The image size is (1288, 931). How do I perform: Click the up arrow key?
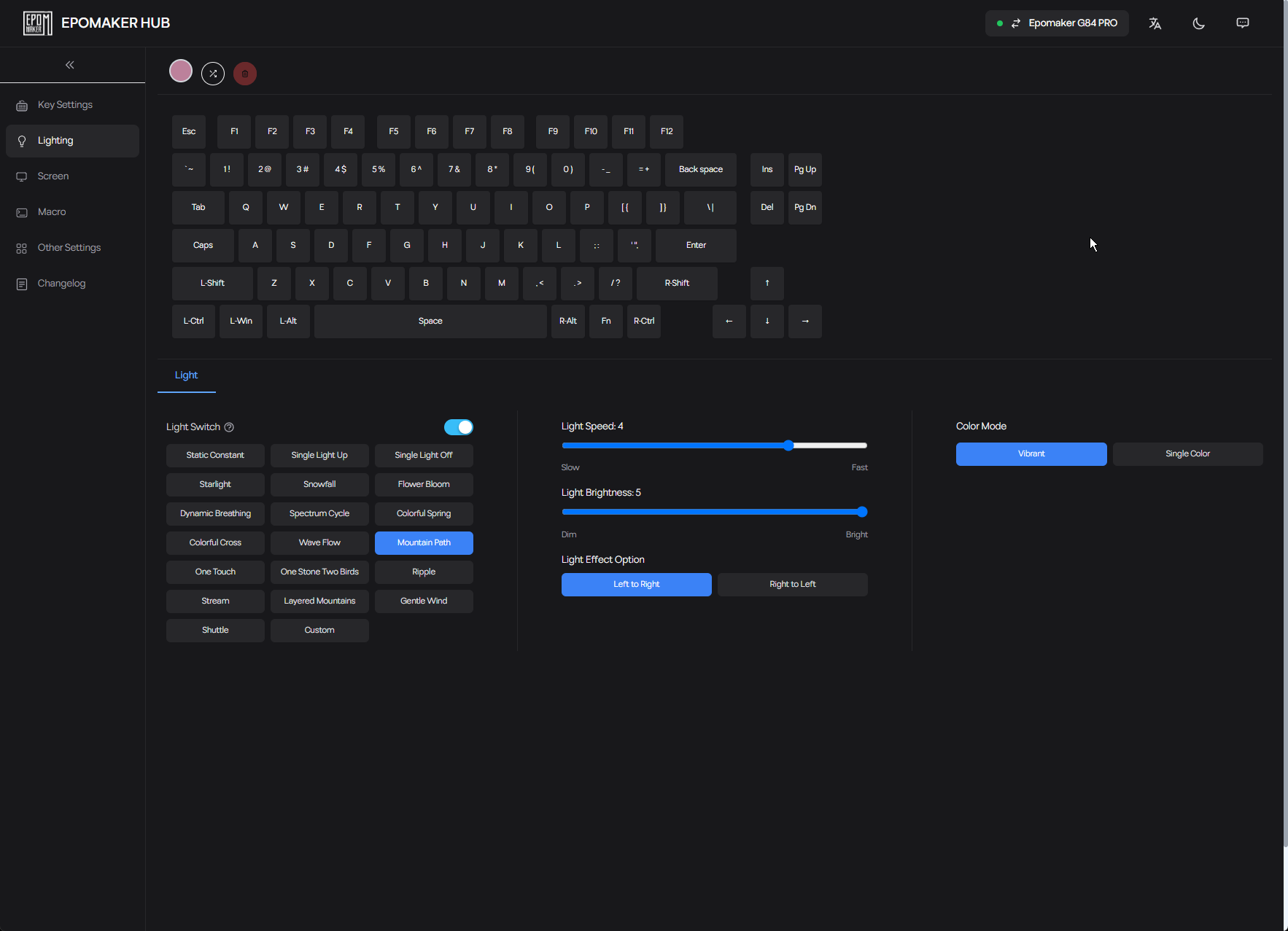coord(767,284)
